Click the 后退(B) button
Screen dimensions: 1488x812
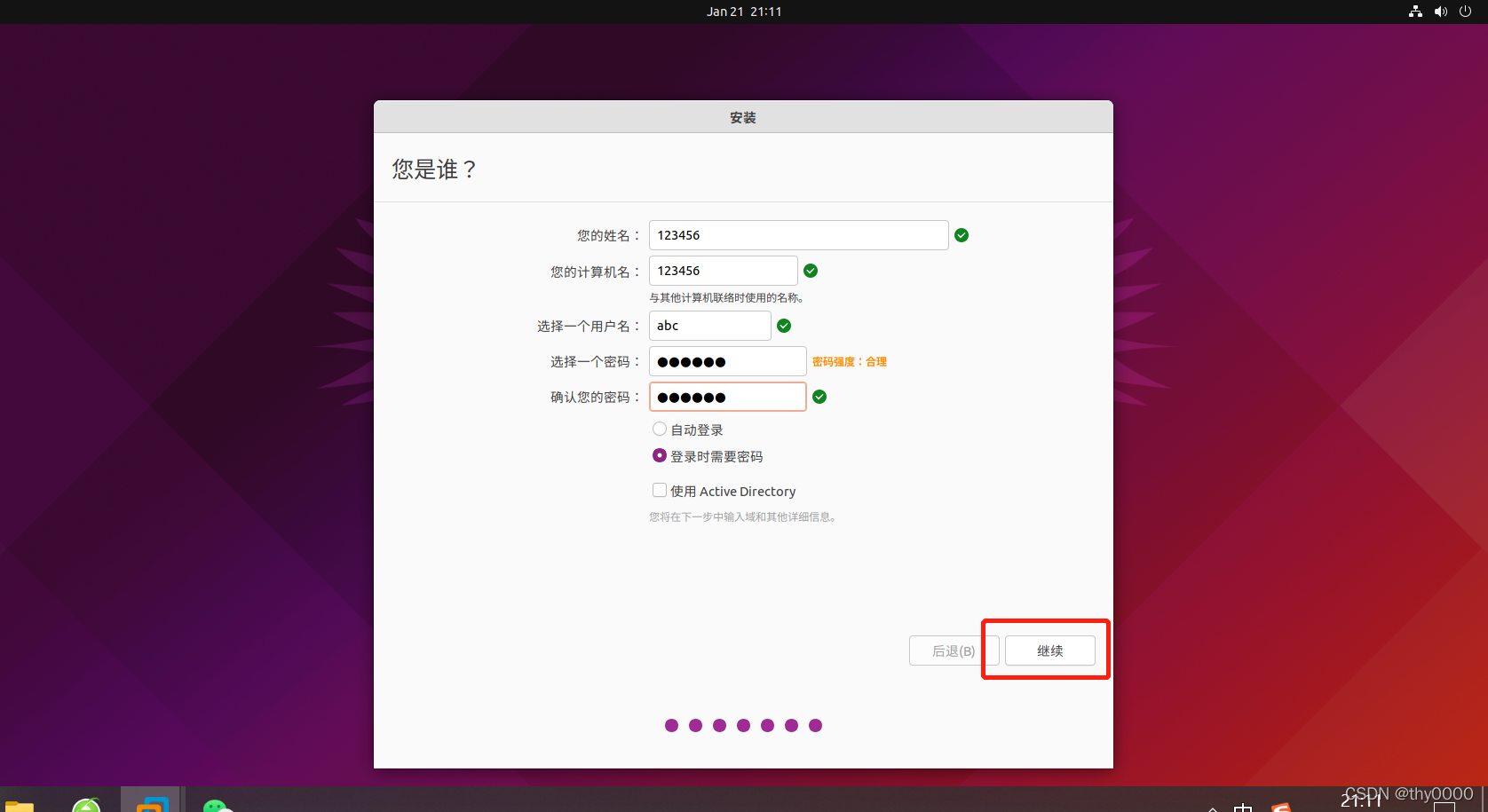click(x=953, y=650)
